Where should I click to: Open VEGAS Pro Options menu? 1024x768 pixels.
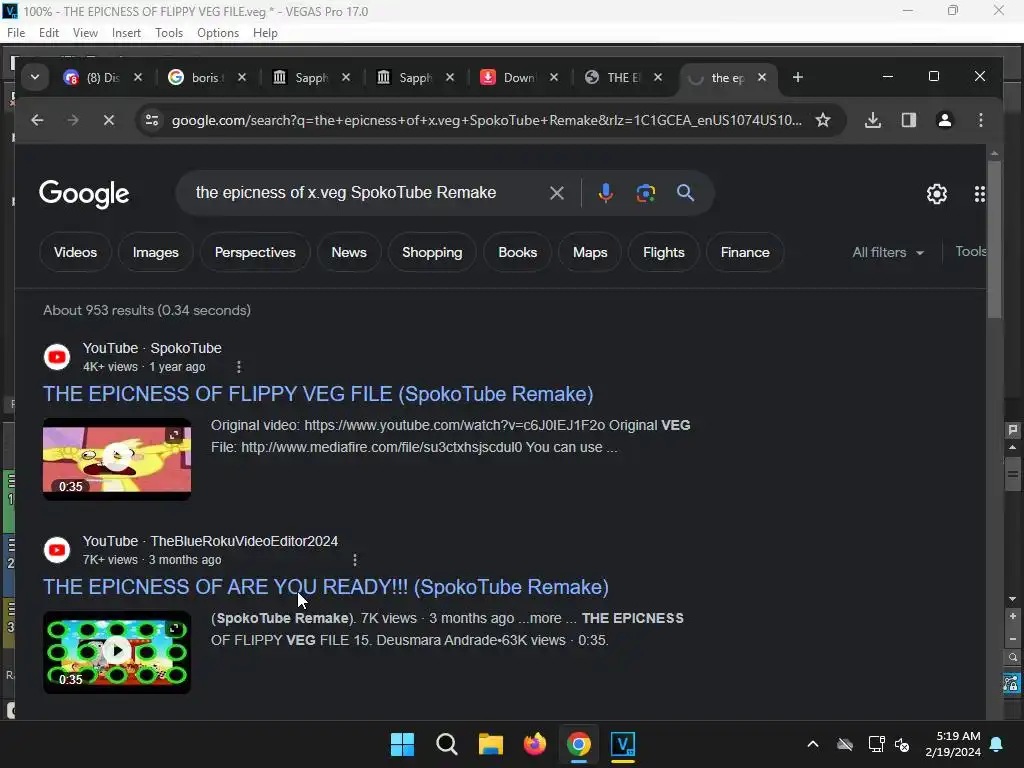pyautogui.click(x=217, y=33)
